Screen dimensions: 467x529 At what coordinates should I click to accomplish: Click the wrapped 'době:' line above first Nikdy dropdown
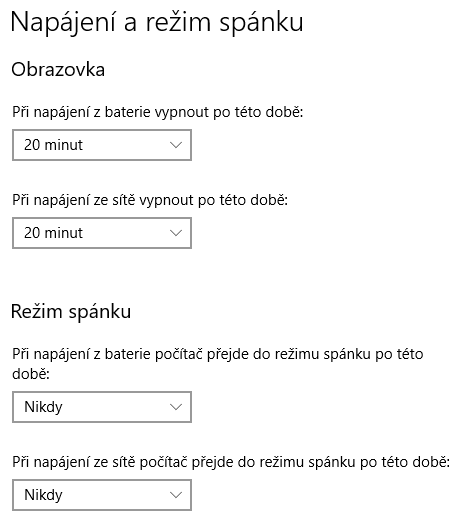tap(31, 374)
